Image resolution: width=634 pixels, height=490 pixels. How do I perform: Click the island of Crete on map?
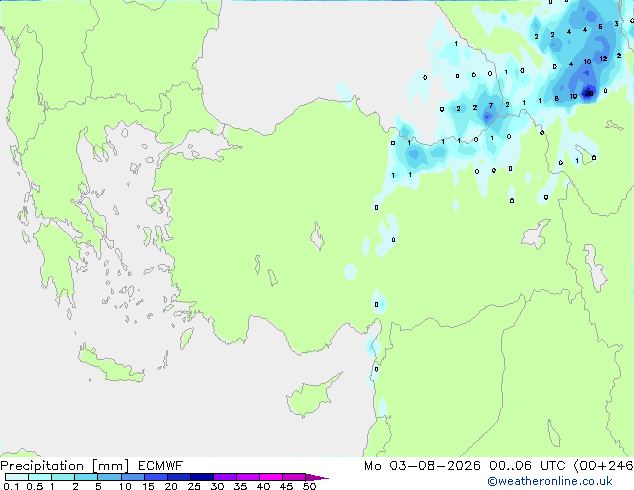[110, 366]
